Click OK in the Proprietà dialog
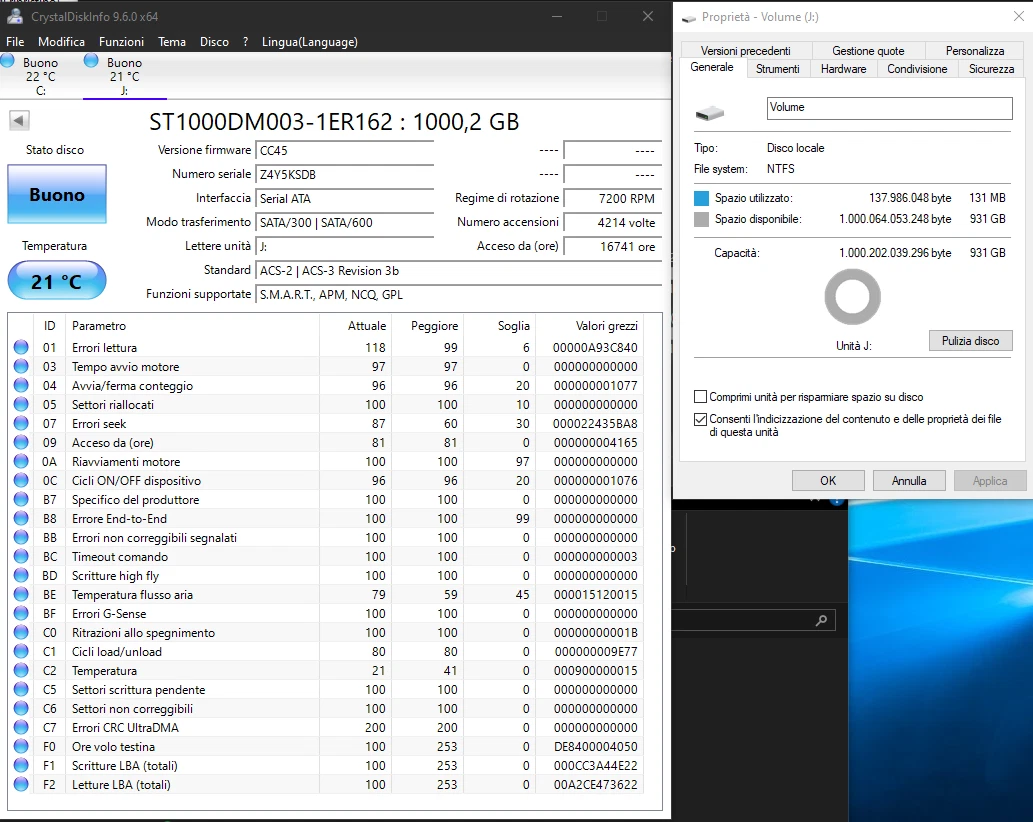 point(828,481)
